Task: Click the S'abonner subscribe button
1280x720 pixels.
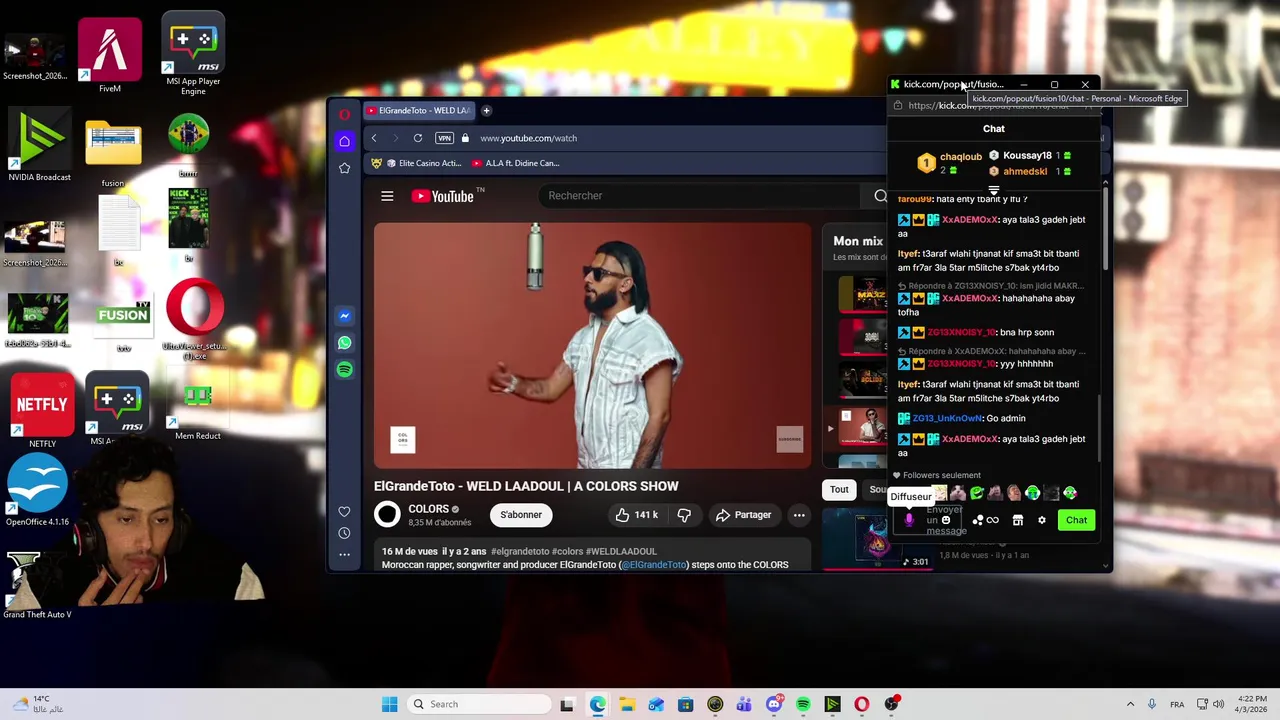Action: coord(521,515)
